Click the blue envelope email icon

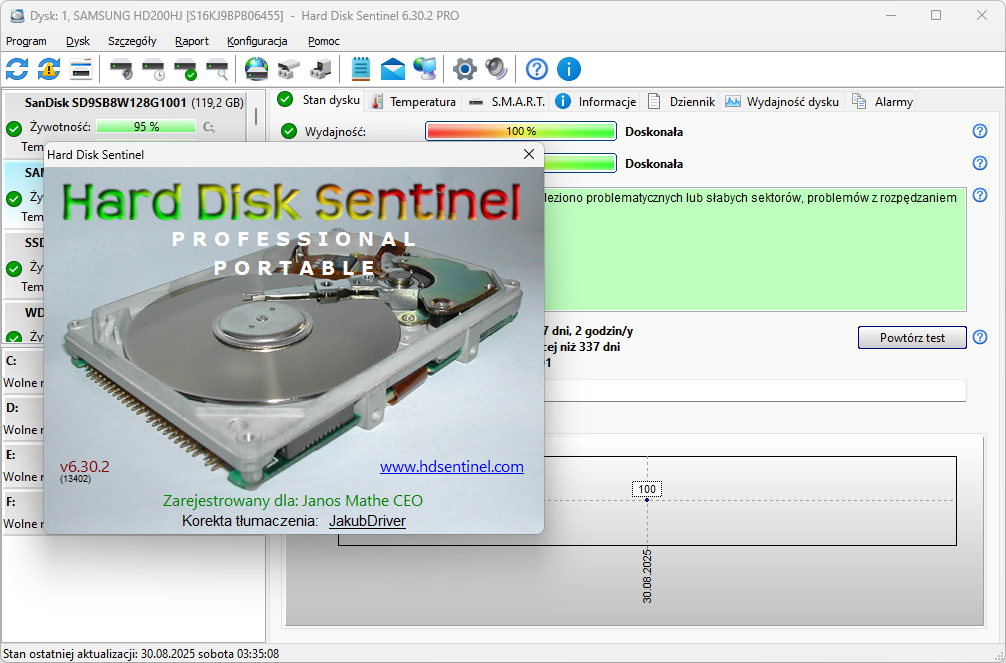[393, 69]
